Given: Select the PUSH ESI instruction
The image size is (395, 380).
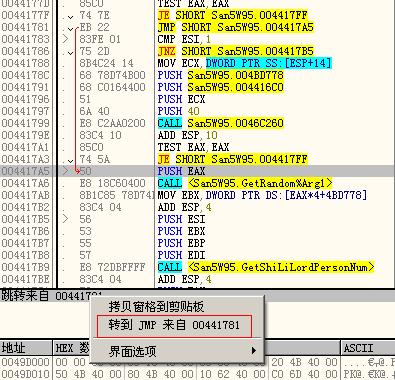Looking at the screenshot, I should 181,219.
